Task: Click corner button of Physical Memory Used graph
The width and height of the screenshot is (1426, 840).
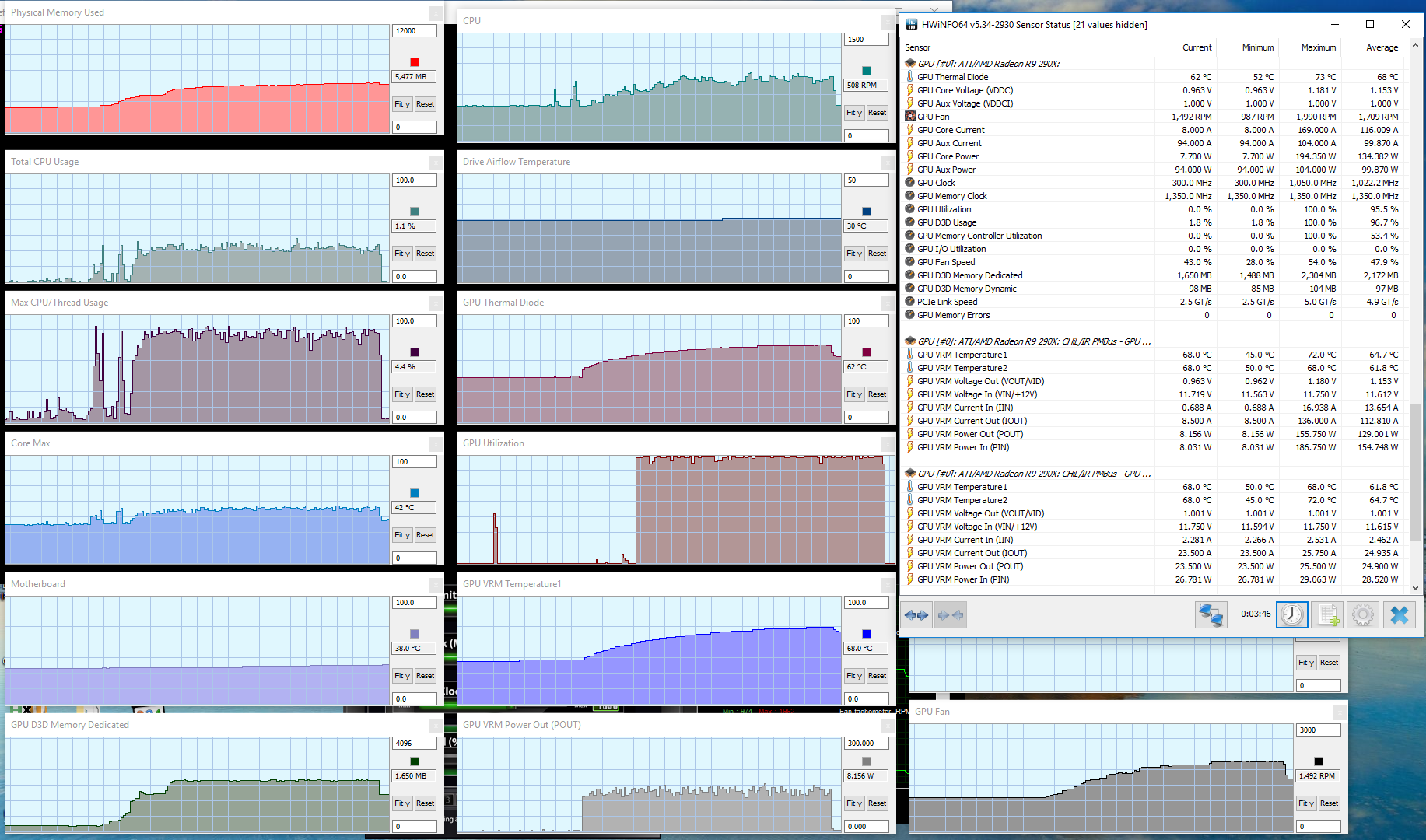Action: pyautogui.click(x=436, y=13)
